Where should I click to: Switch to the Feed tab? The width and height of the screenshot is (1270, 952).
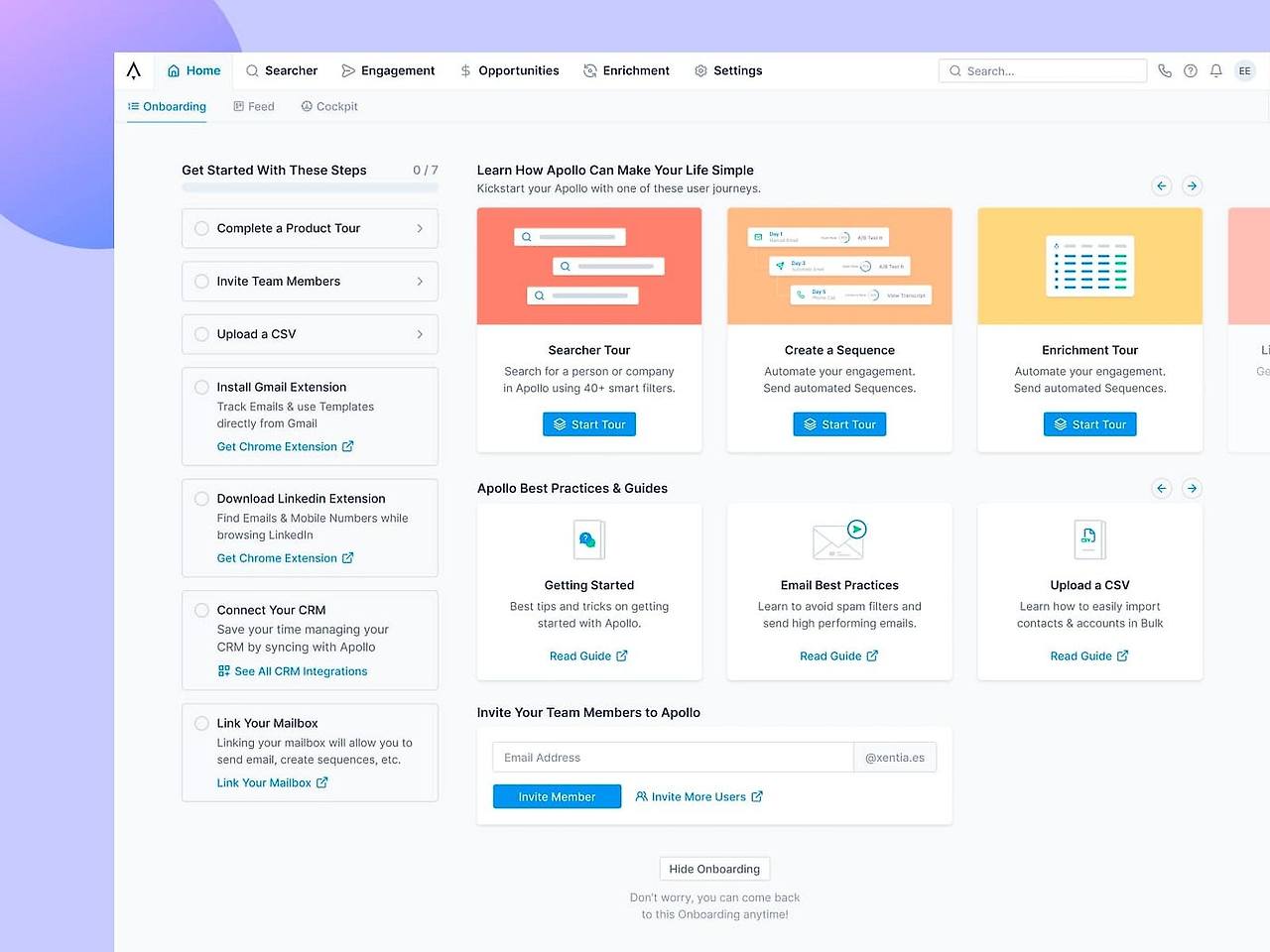pyautogui.click(x=254, y=106)
